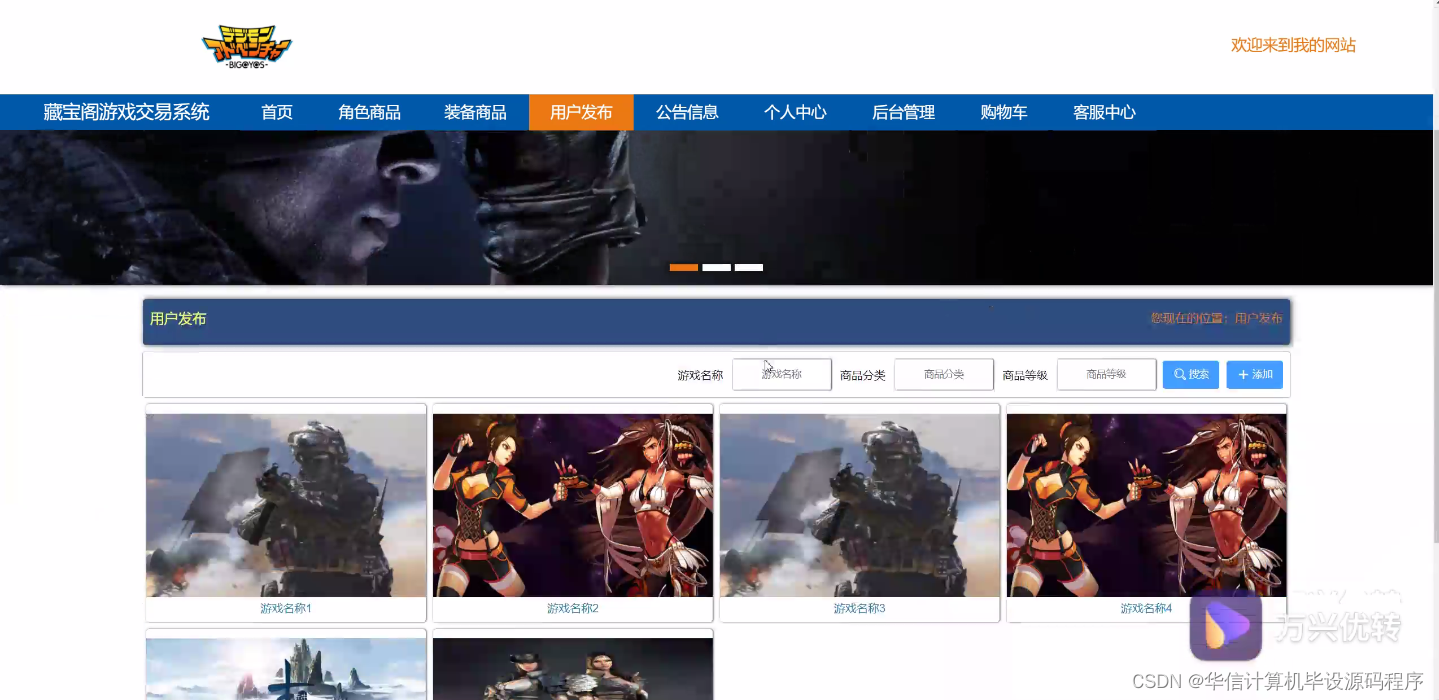1439x700 pixels.
Task: Click the 藏宝阁游戏交易系统 site title
Action: coord(126,112)
